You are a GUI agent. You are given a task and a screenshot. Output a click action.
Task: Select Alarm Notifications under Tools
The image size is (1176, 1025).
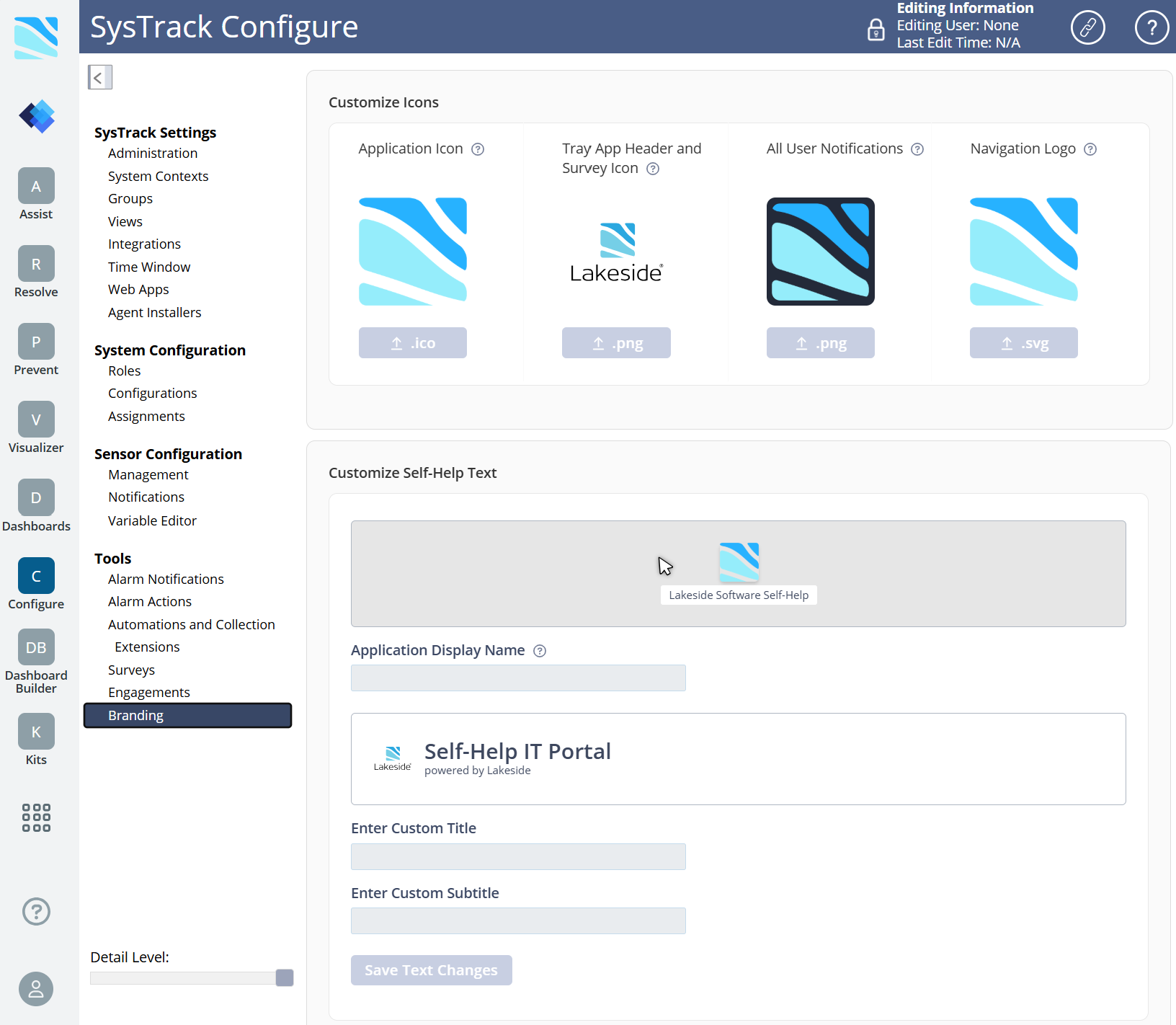(166, 579)
